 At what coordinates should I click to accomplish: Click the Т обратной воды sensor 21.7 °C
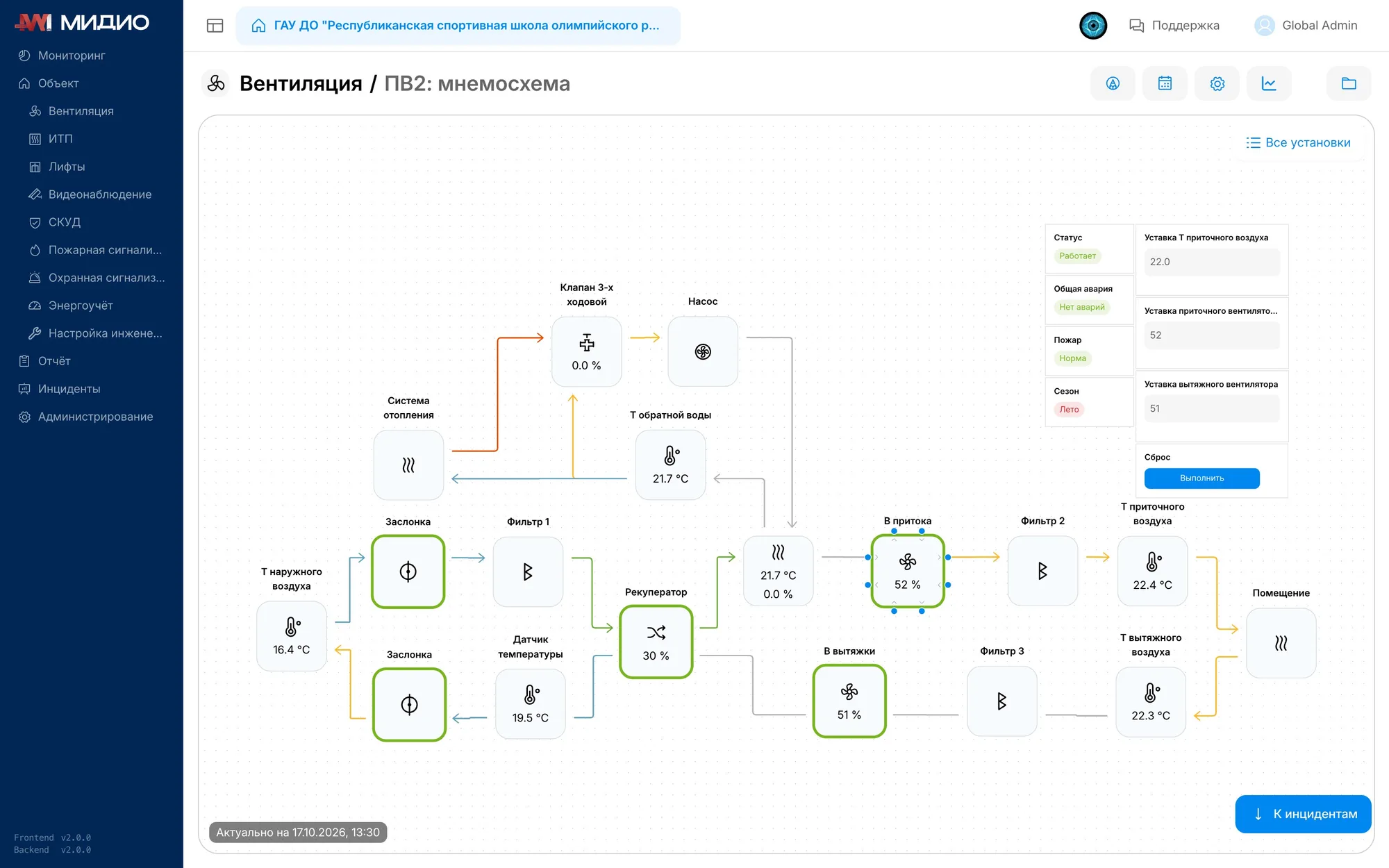(670, 465)
